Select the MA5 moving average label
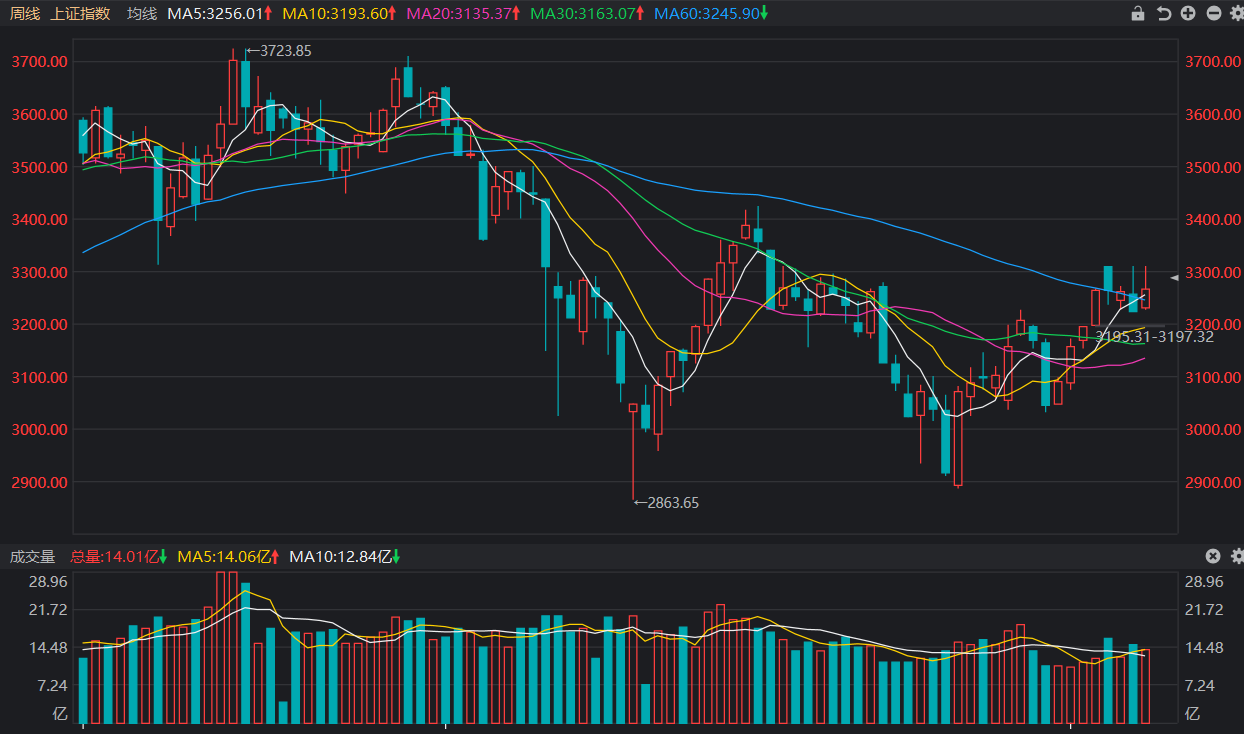 pyautogui.click(x=219, y=14)
